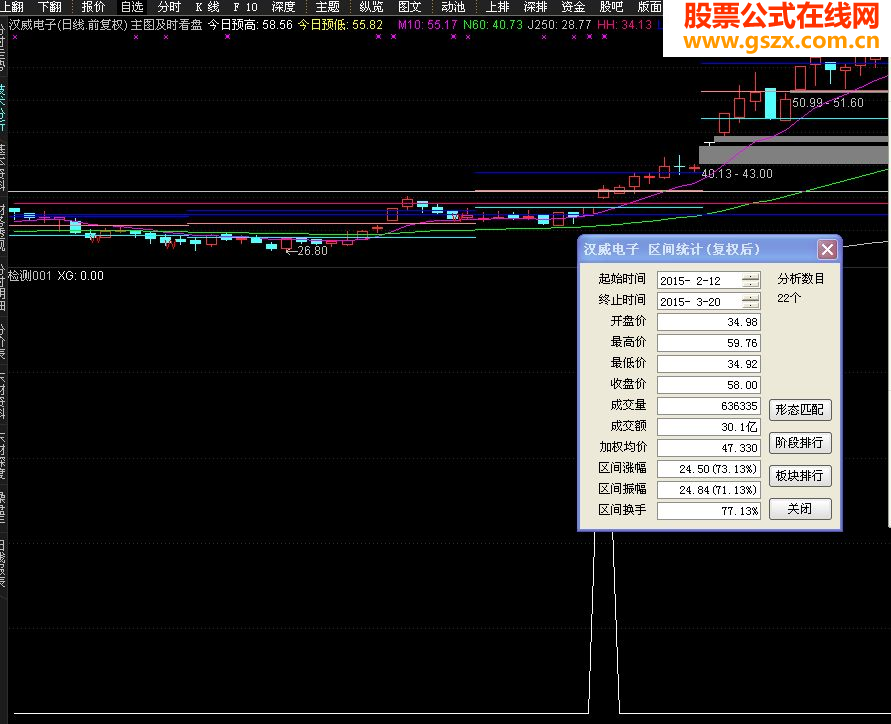
Task: Click the 50.99 - 51.60 gap label
Action: (828, 103)
